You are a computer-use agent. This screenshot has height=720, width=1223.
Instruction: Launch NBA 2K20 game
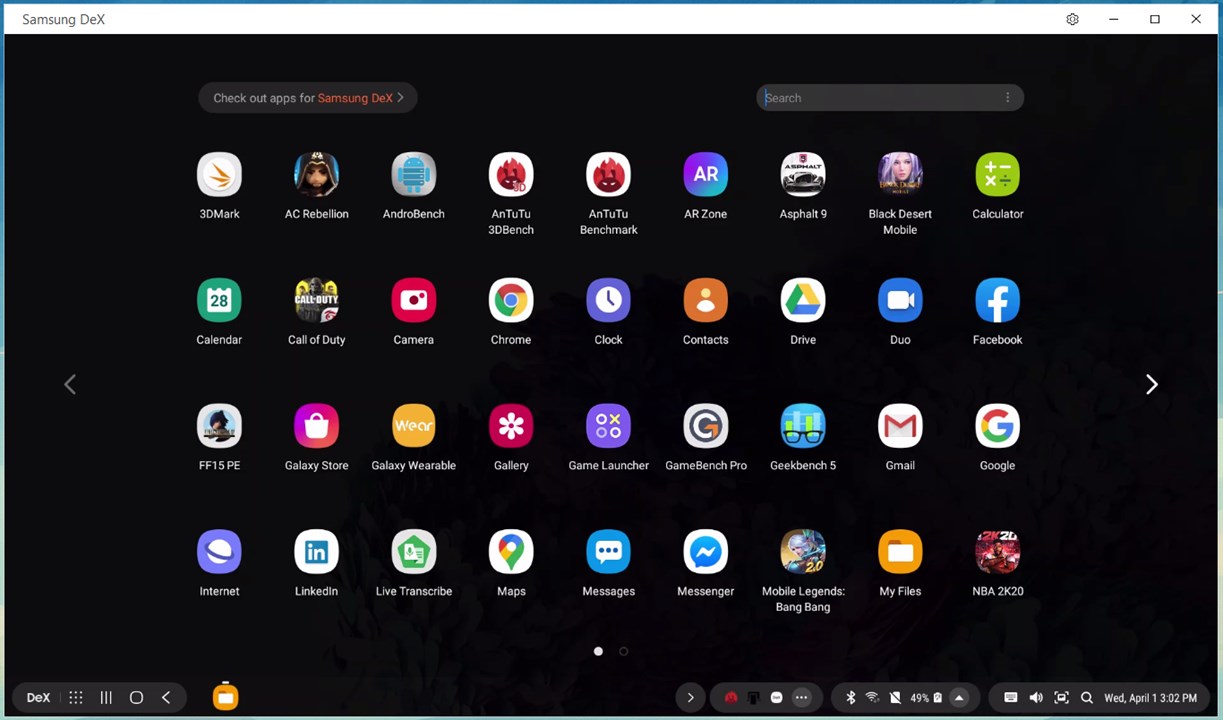click(998, 552)
